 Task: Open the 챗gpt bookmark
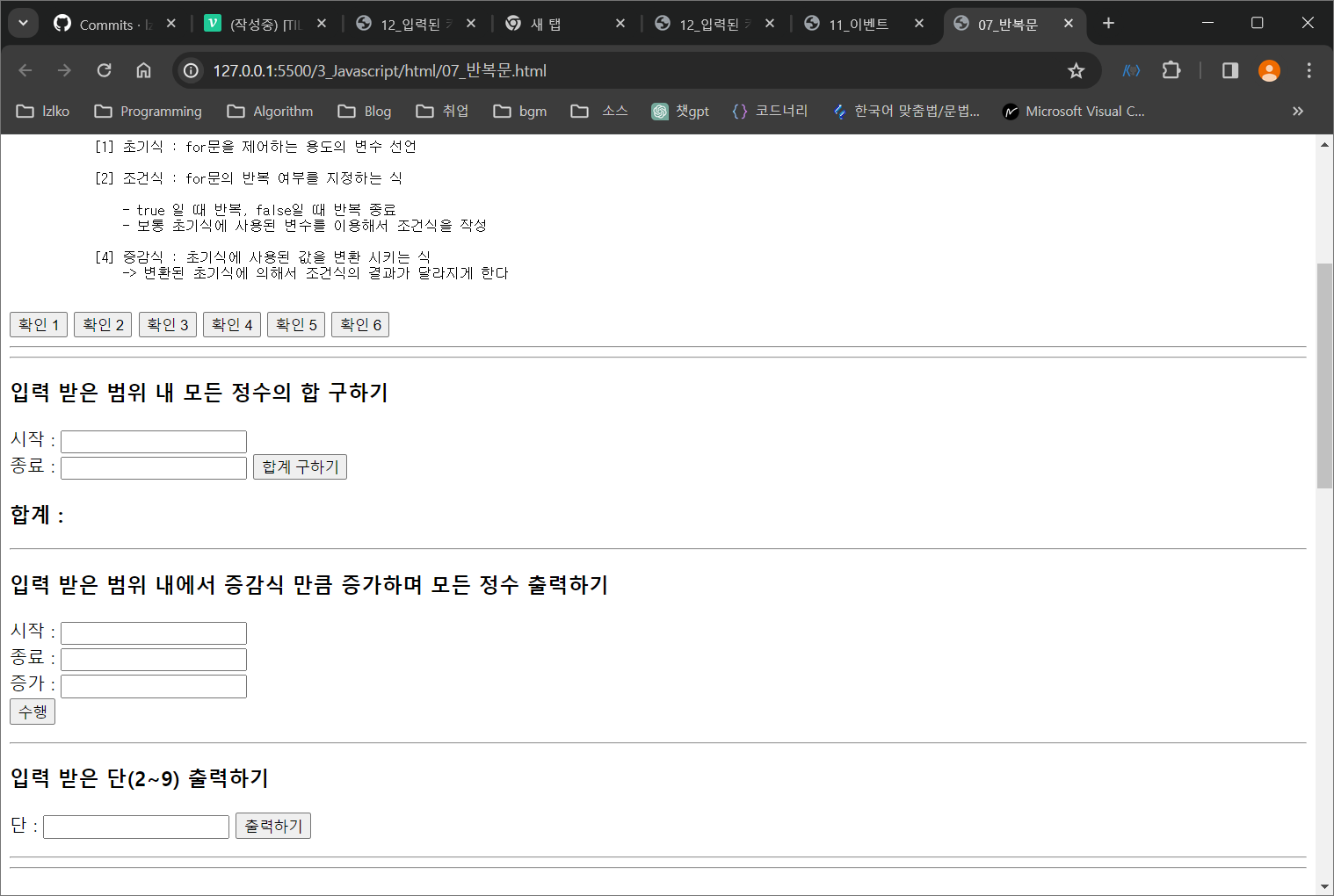(680, 111)
